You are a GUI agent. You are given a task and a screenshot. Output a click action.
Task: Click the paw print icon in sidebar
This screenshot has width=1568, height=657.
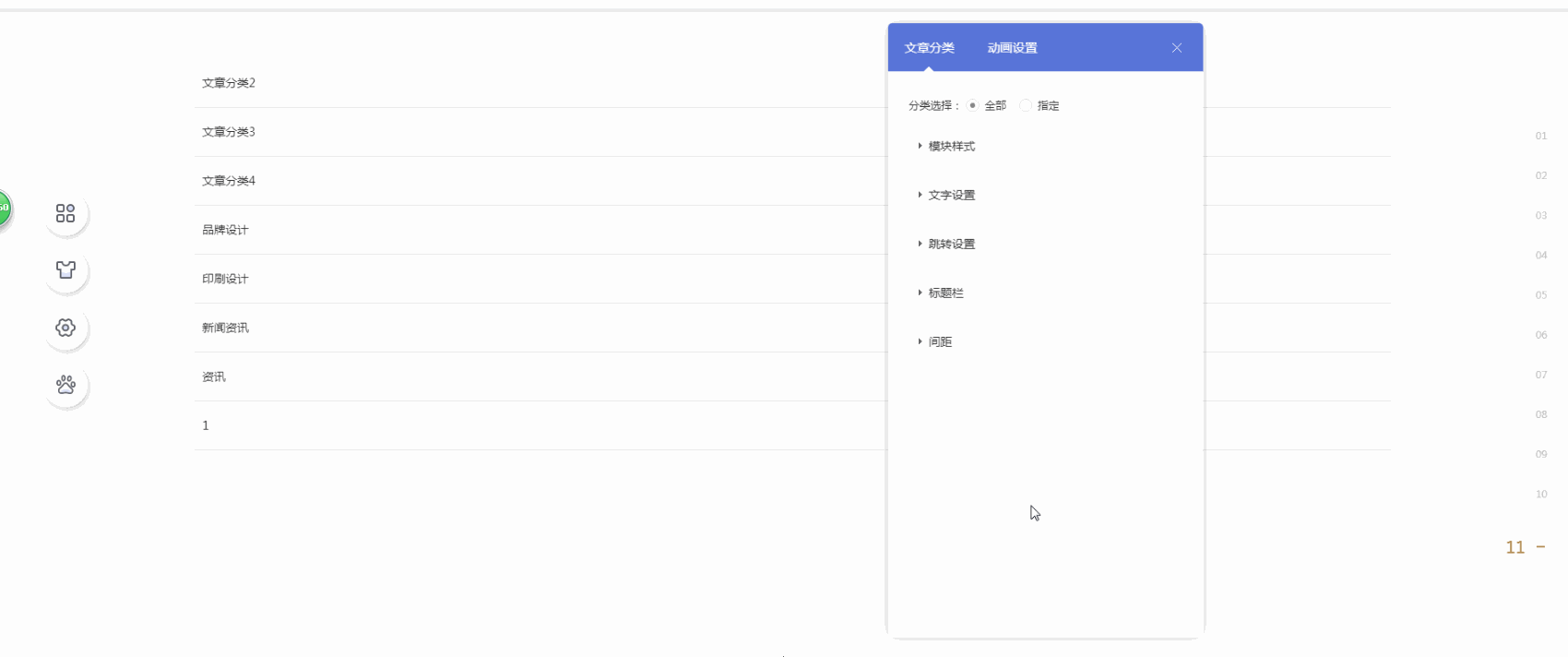point(65,385)
